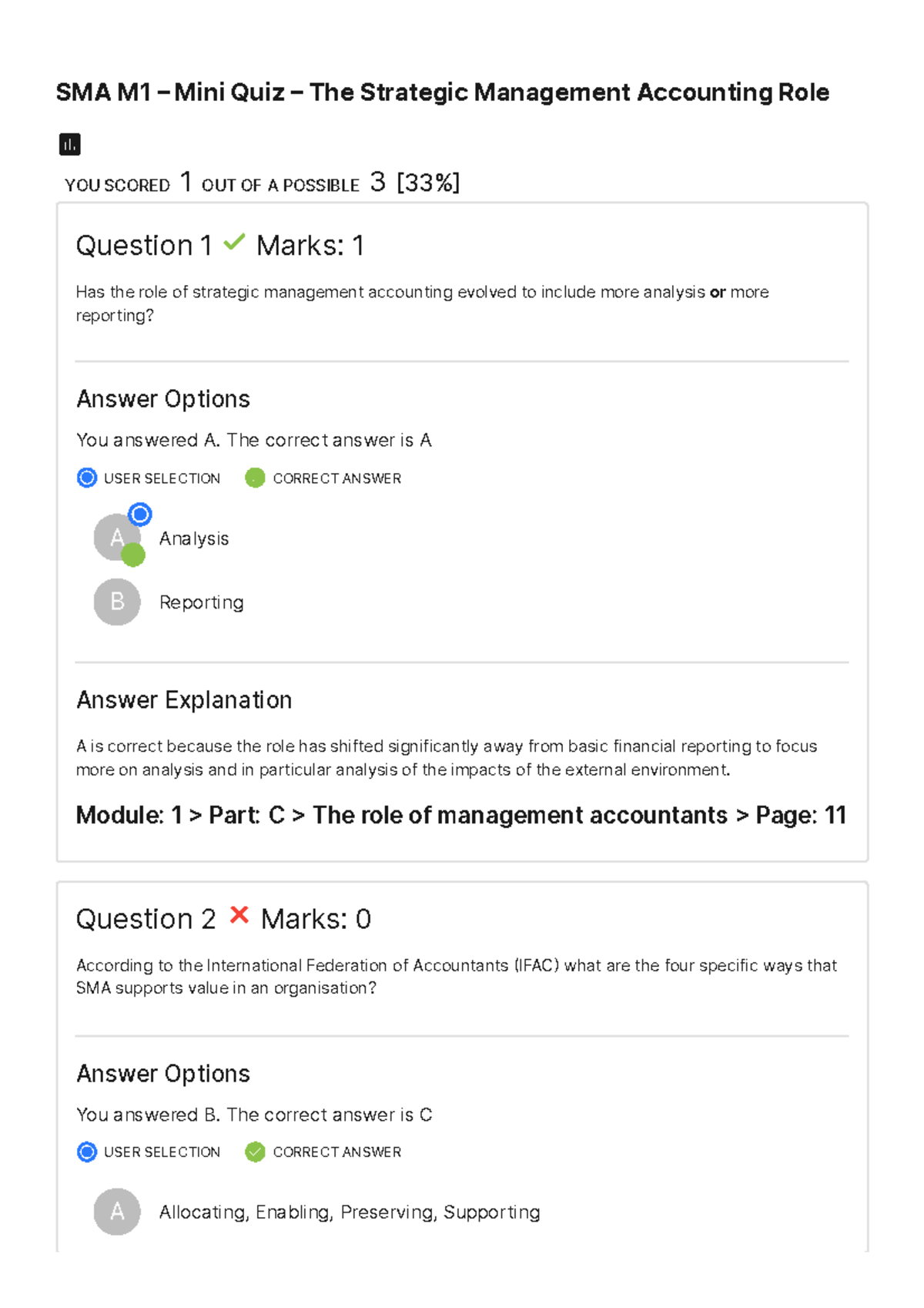Click the green correct marker under option A

[132, 555]
